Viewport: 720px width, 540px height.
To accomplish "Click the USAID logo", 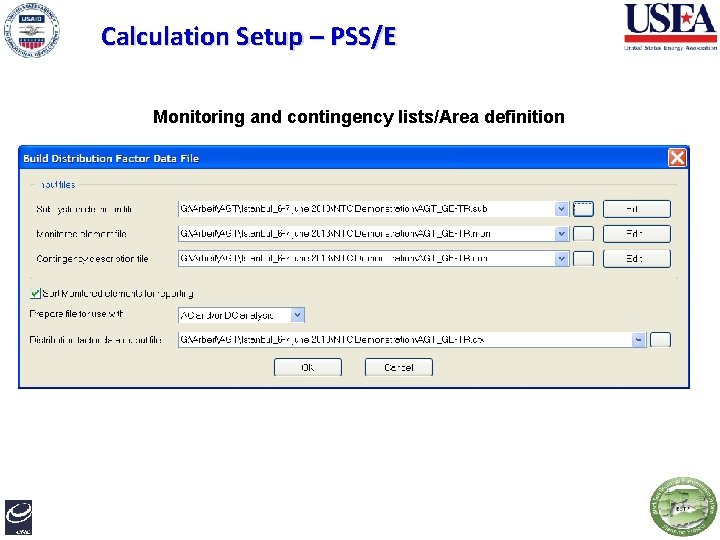I will tap(31, 30).
